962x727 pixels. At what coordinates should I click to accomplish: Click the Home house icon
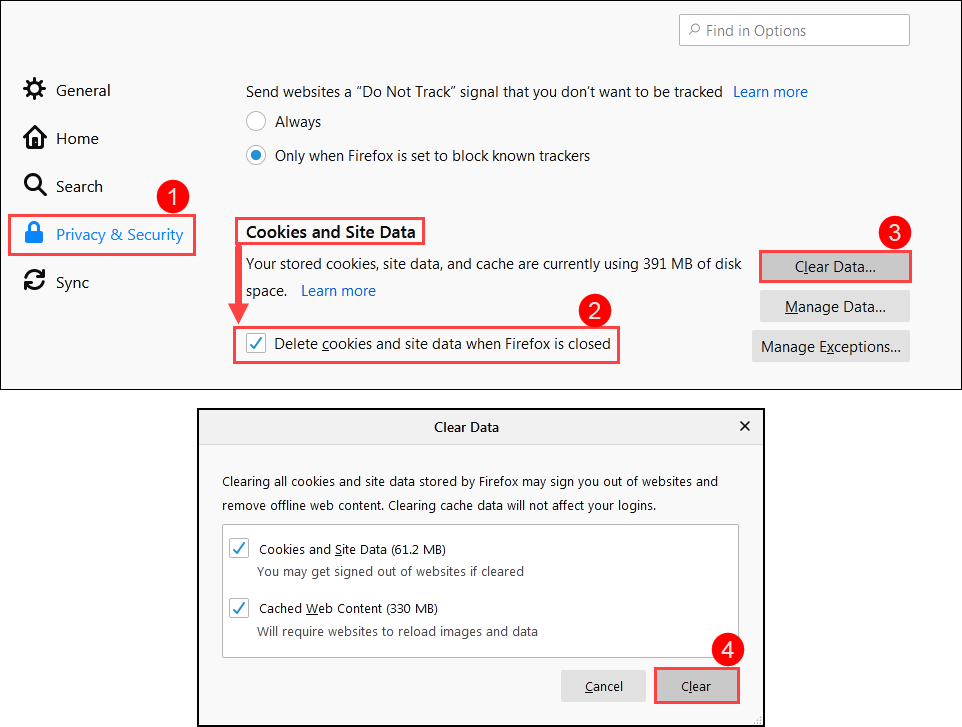coord(35,138)
